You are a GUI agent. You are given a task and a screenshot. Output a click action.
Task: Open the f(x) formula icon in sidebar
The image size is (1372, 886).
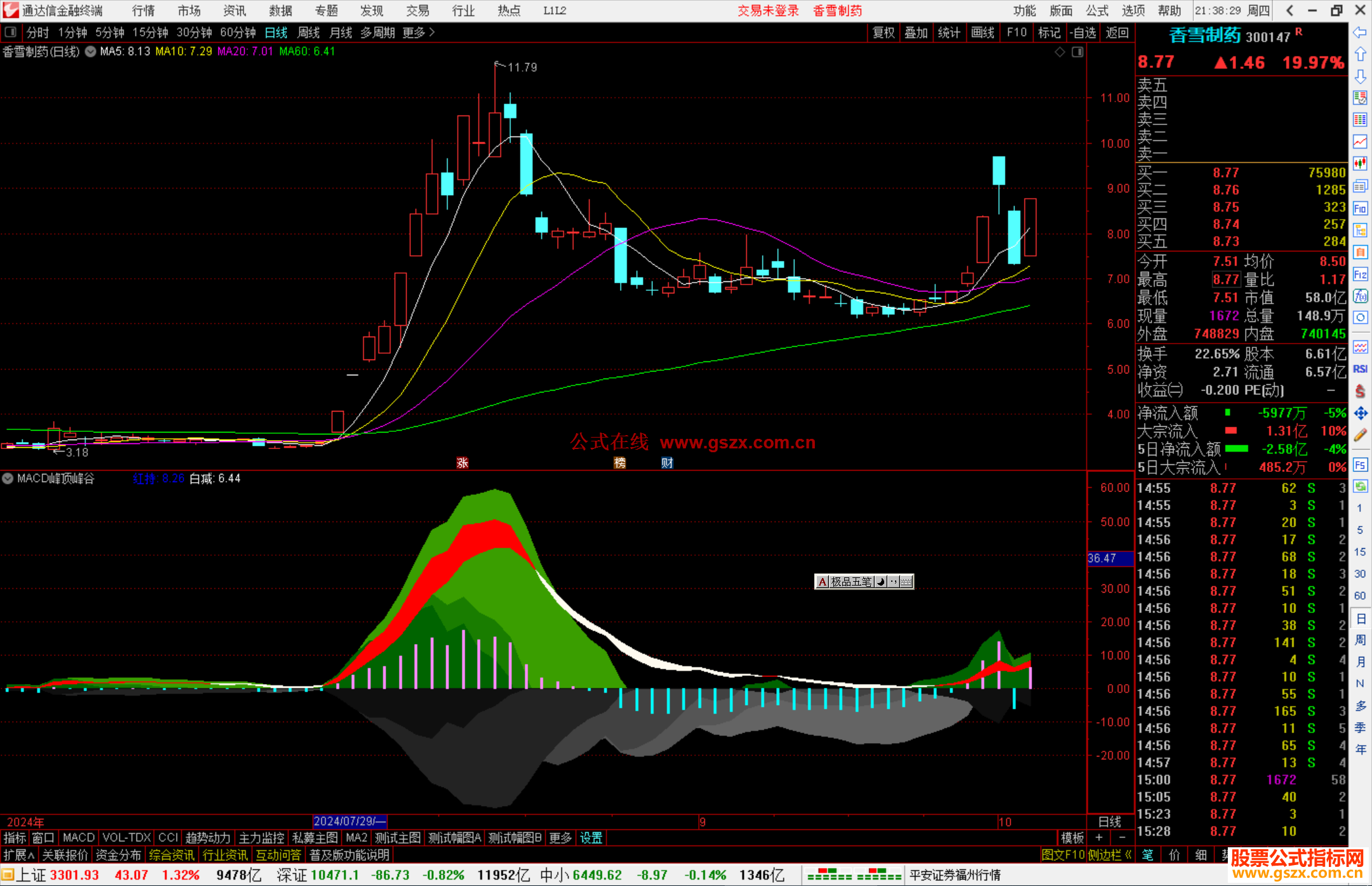click(x=1360, y=296)
